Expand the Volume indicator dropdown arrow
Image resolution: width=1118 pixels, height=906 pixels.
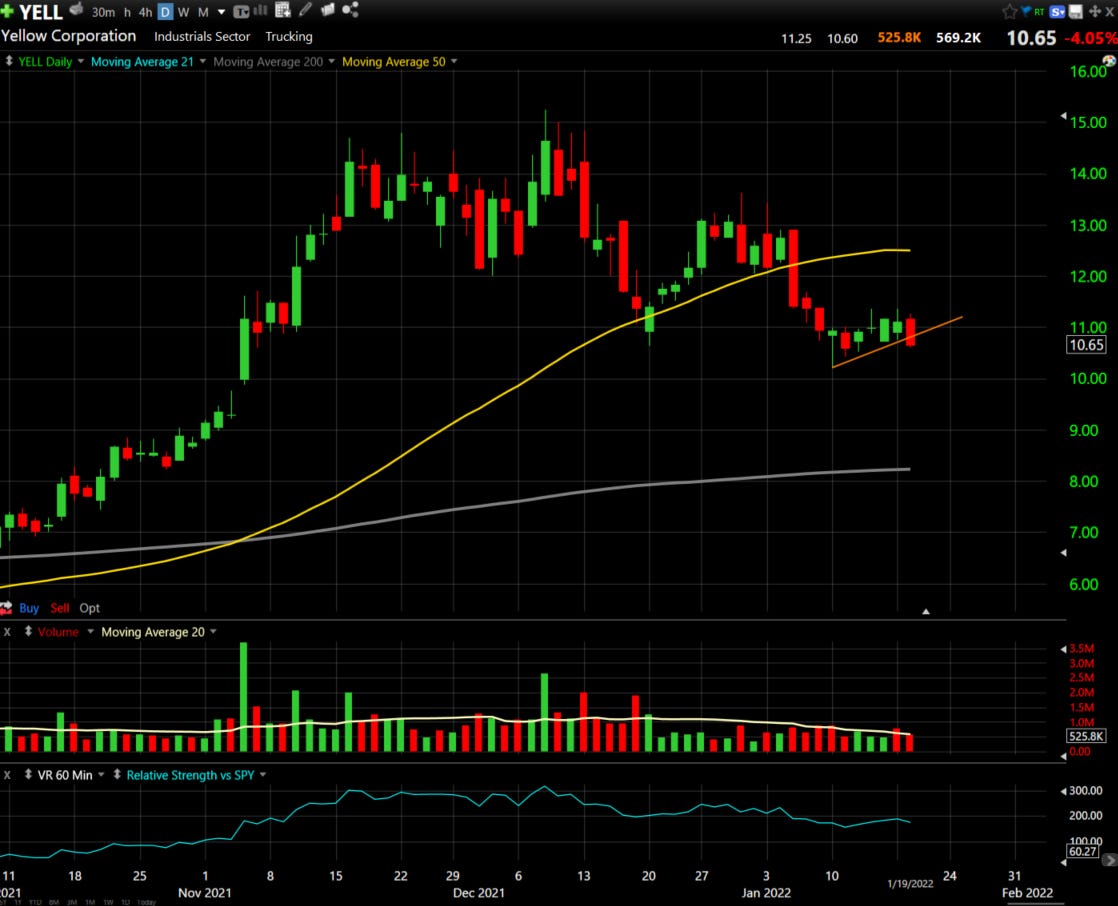click(x=91, y=632)
